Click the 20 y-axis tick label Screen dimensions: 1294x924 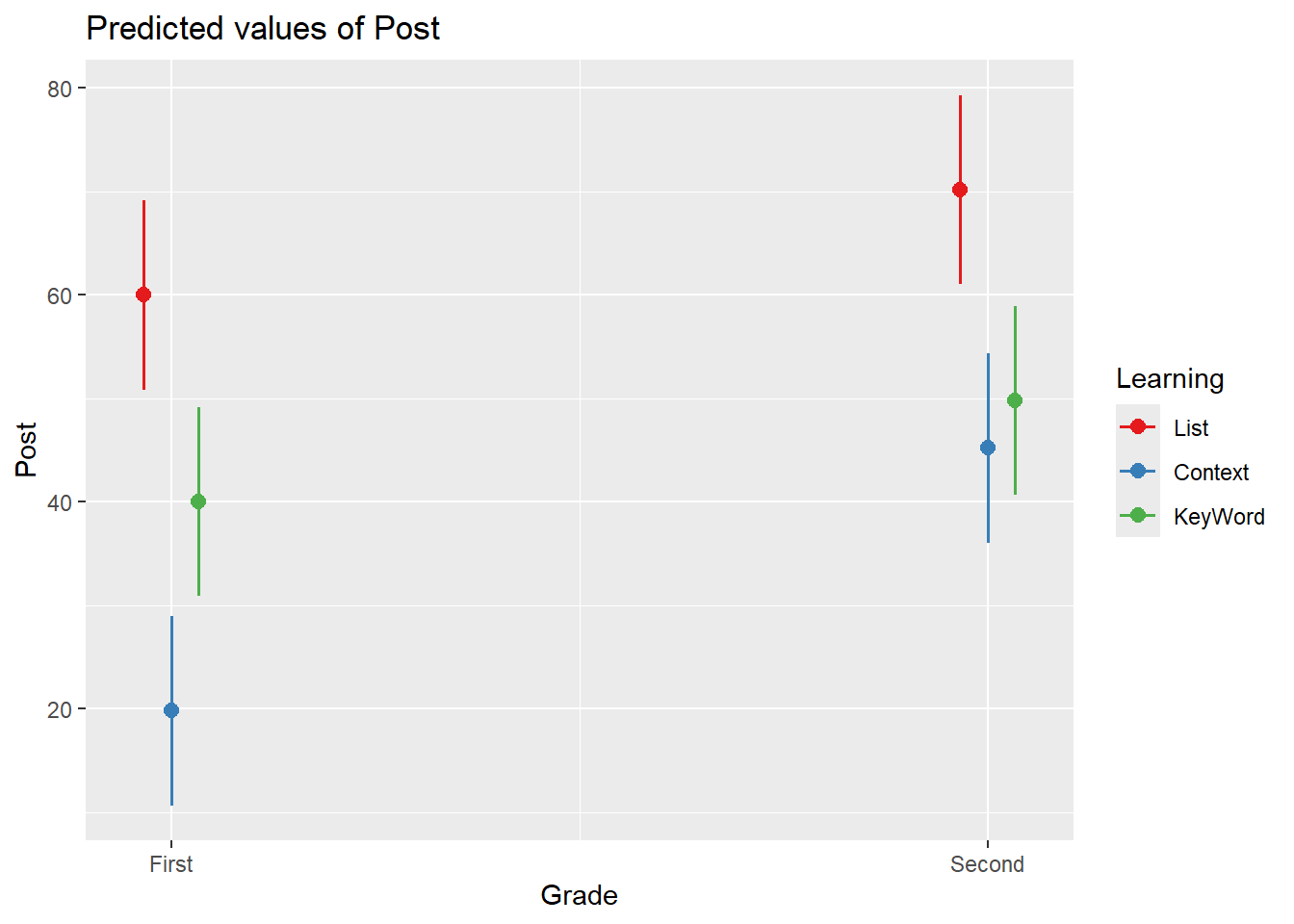60,709
